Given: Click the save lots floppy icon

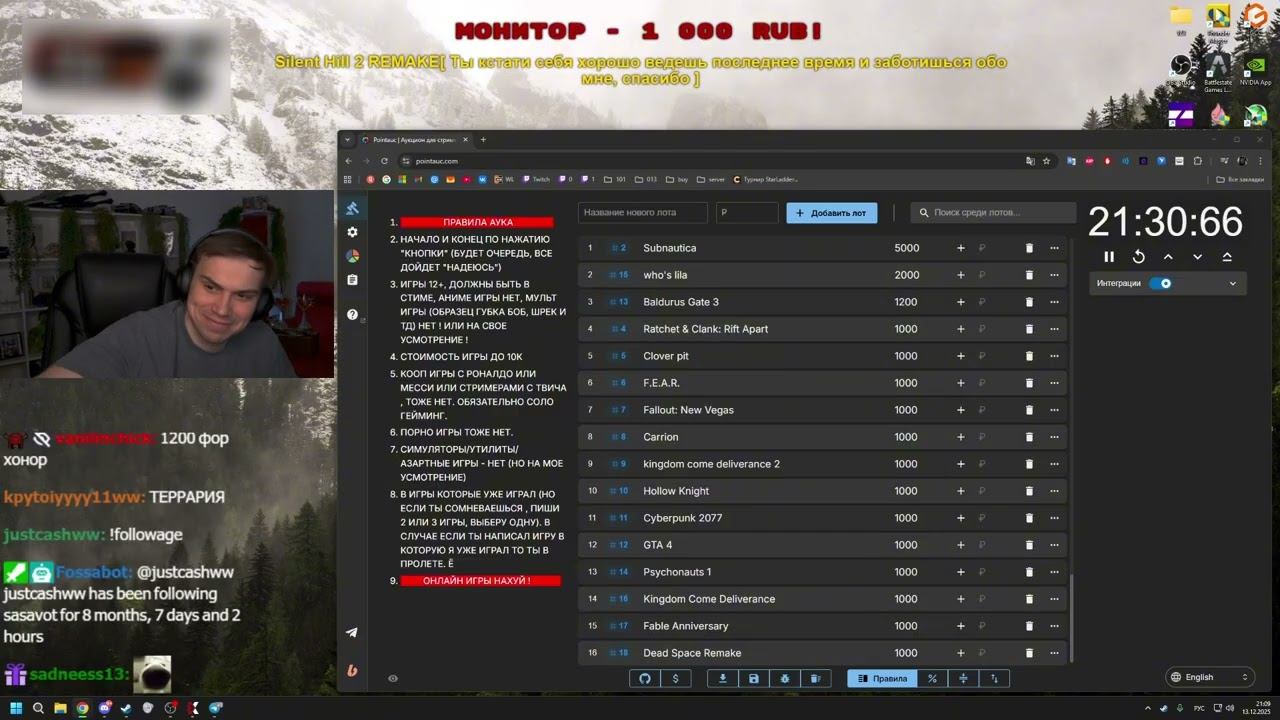Looking at the screenshot, I should (754, 678).
